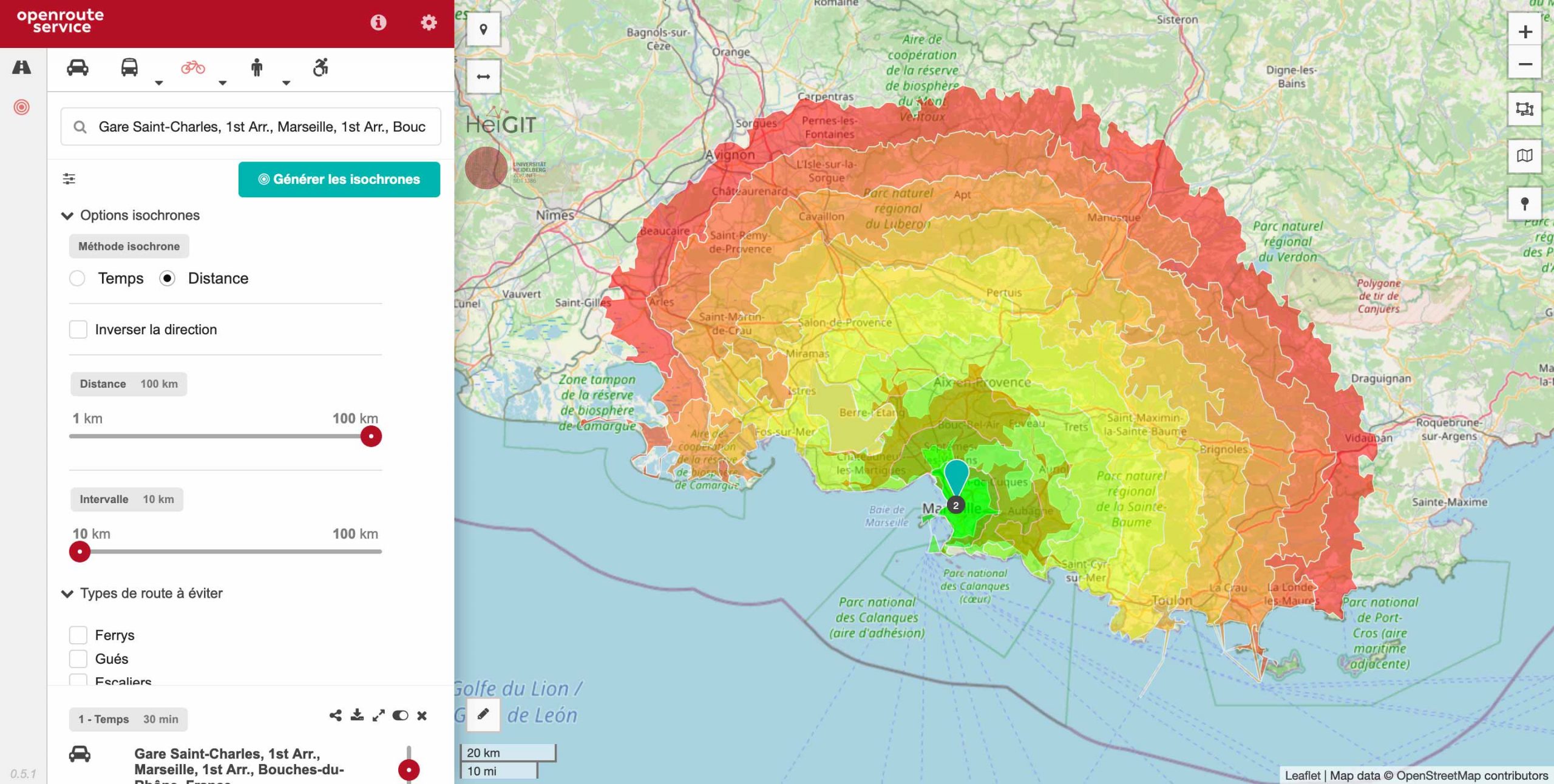The width and height of the screenshot is (1554, 784).
Task: Open the pedestrian profile dropdown arrow
Action: tap(287, 83)
